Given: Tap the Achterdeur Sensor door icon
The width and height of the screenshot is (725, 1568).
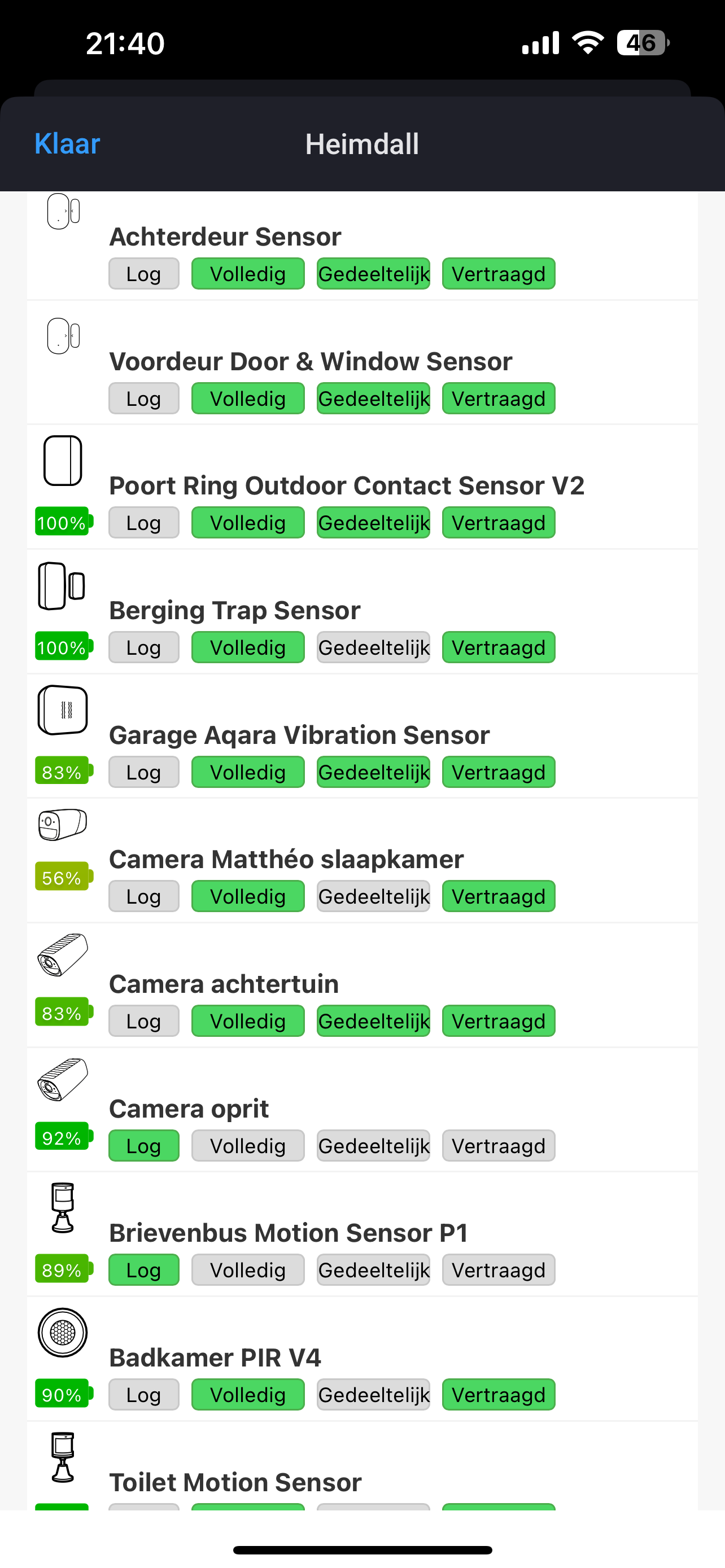Looking at the screenshot, I should (63, 212).
